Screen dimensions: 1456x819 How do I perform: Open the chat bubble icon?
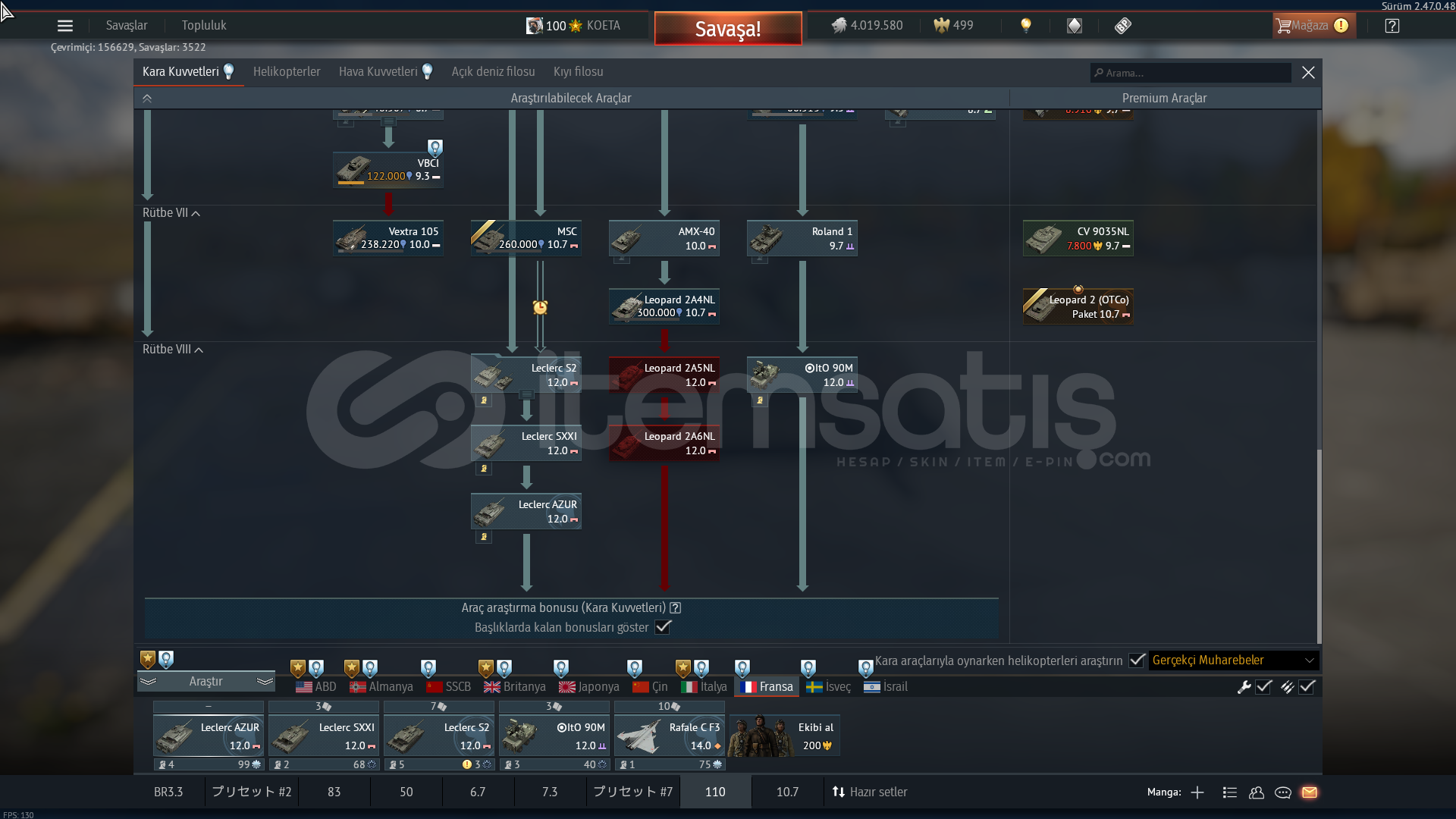1283,792
